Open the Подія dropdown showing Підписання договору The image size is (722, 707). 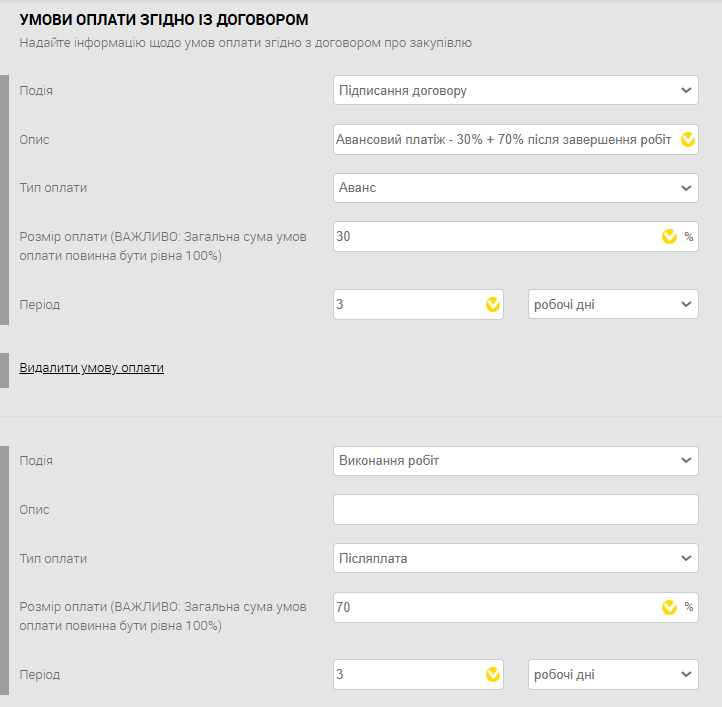pos(515,91)
